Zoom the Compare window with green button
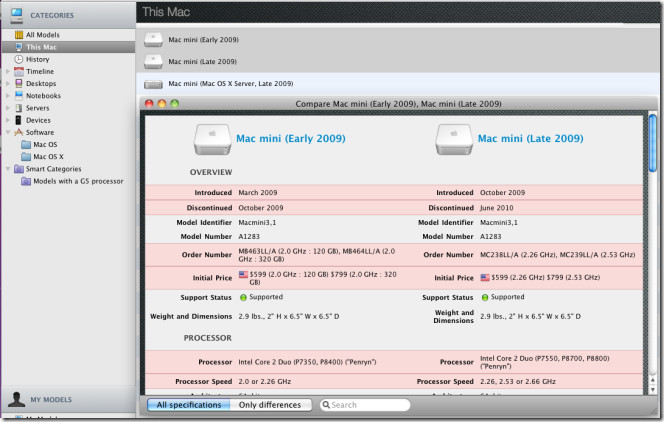 (174, 104)
